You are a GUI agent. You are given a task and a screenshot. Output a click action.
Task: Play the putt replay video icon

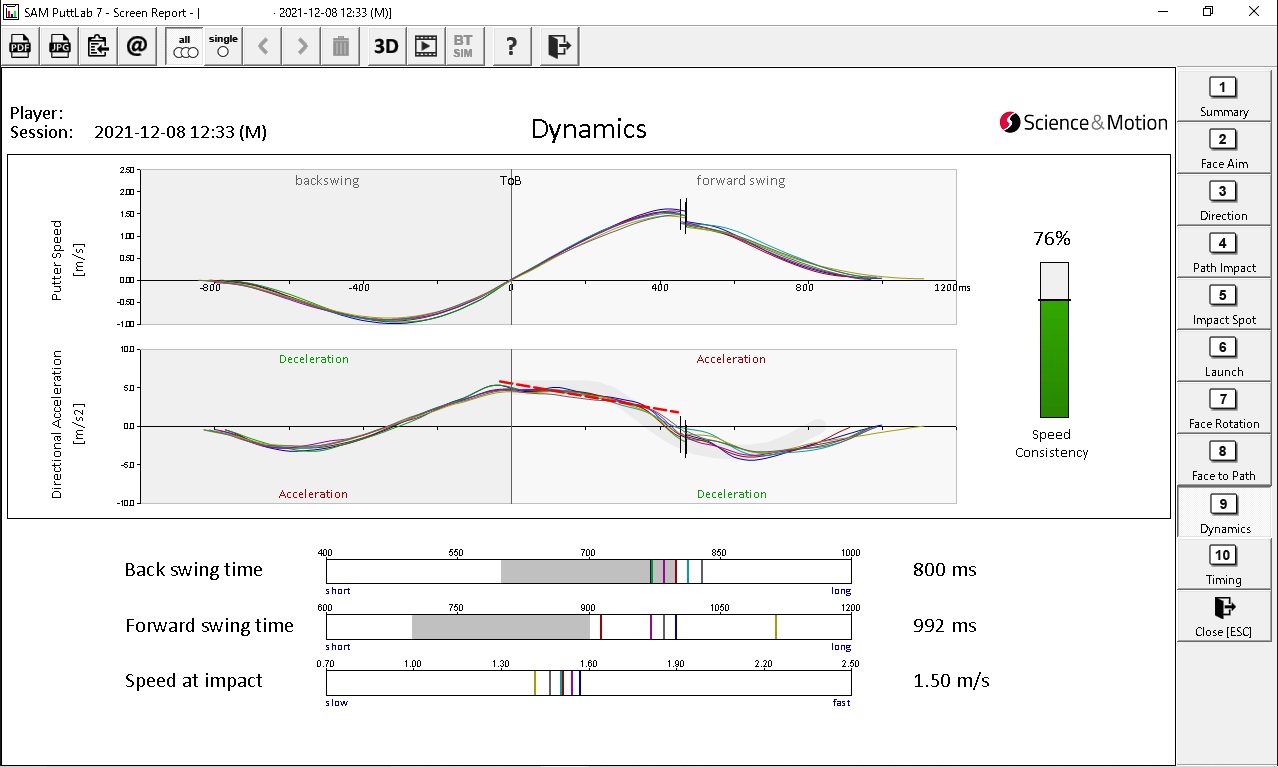(x=425, y=46)
